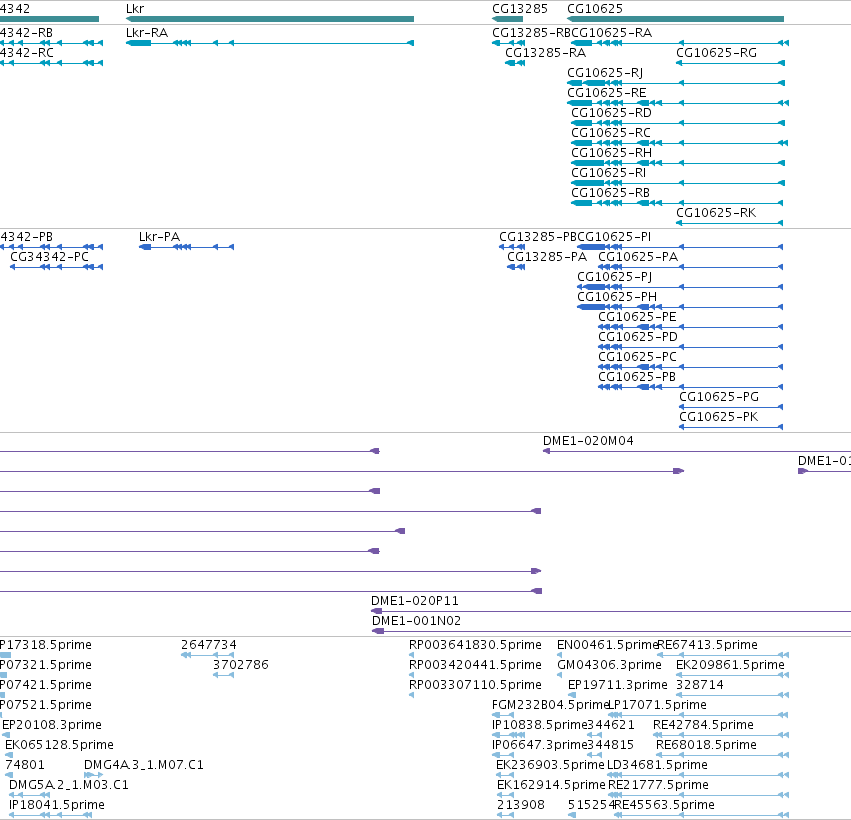Select EST EP19711.3prime
851x820 pixels.
pyautogui.click(x=572, y=695)
